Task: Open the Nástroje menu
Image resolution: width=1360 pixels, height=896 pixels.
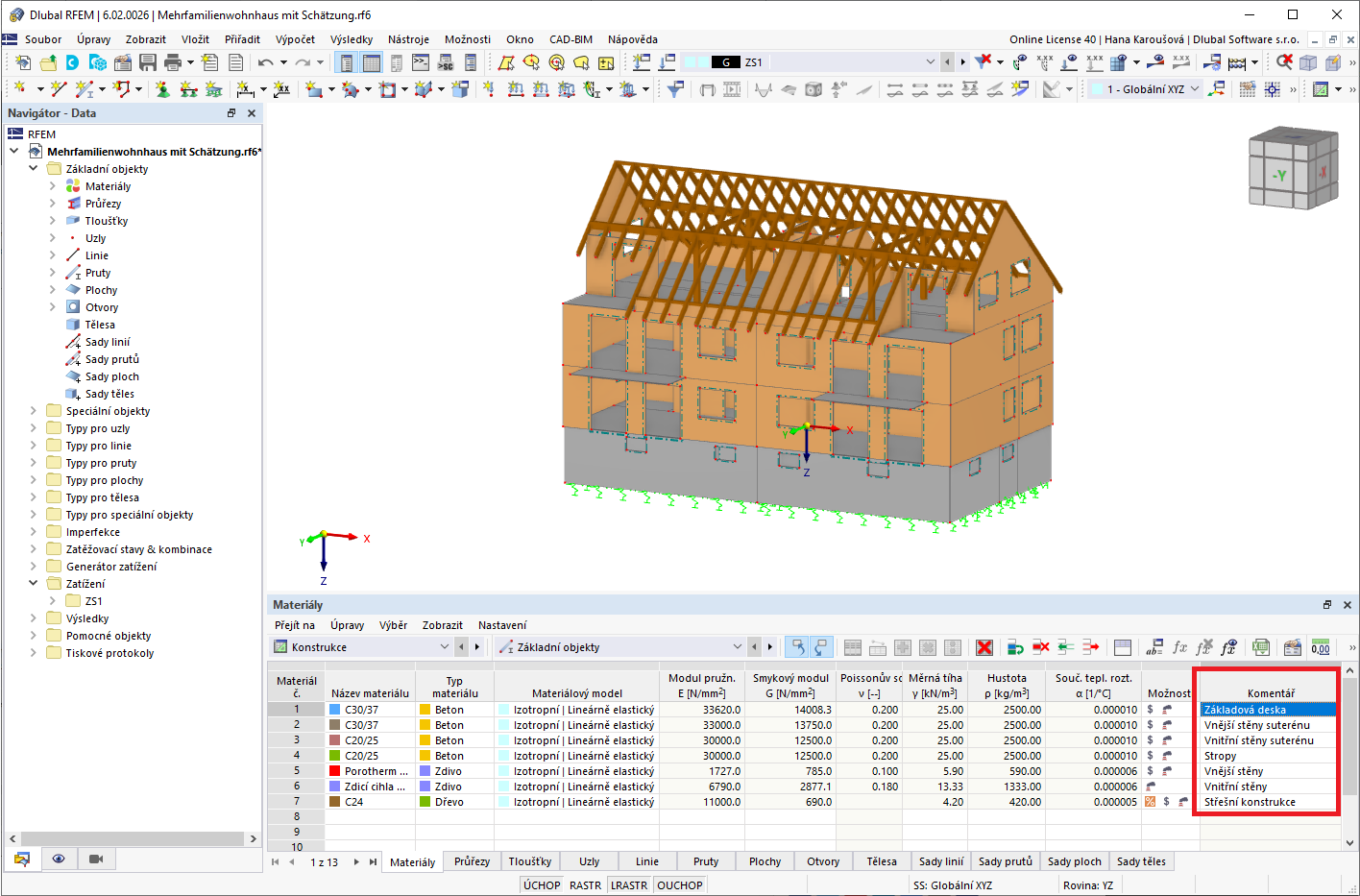Action: pos(408,39)
